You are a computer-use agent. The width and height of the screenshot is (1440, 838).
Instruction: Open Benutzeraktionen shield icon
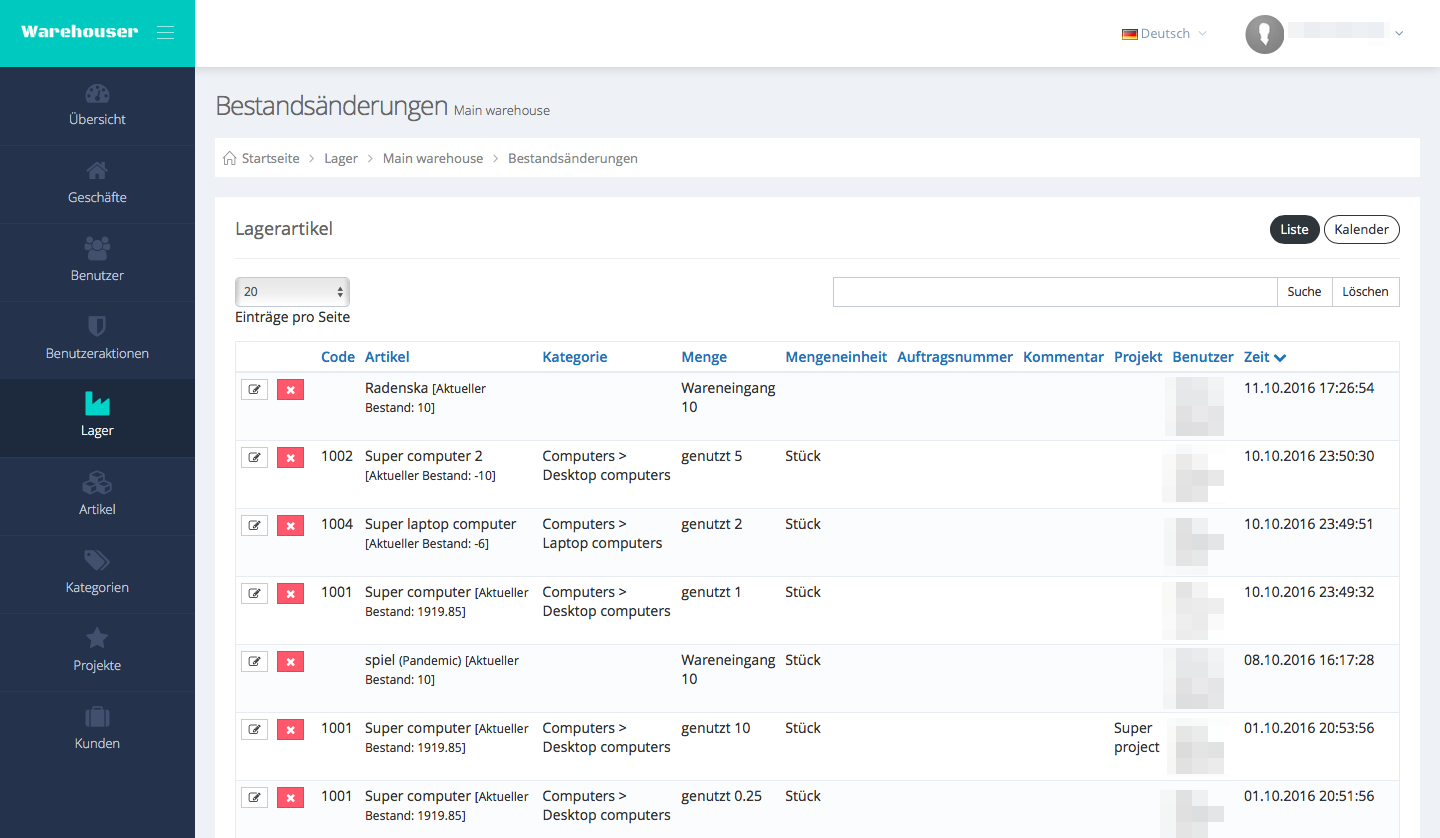click(97, 327)
